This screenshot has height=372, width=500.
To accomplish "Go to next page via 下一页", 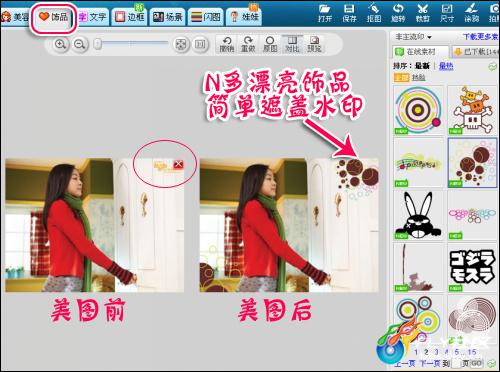I will [430, 363].
